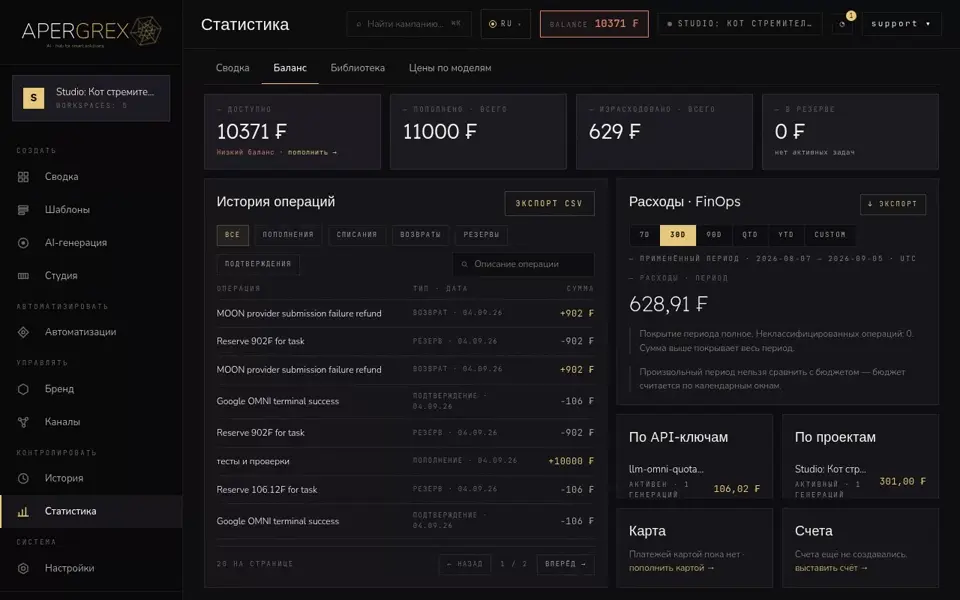Open AI-генерация icon in sidebar
This screenshot has height=600, width=960.
(23, 243)
